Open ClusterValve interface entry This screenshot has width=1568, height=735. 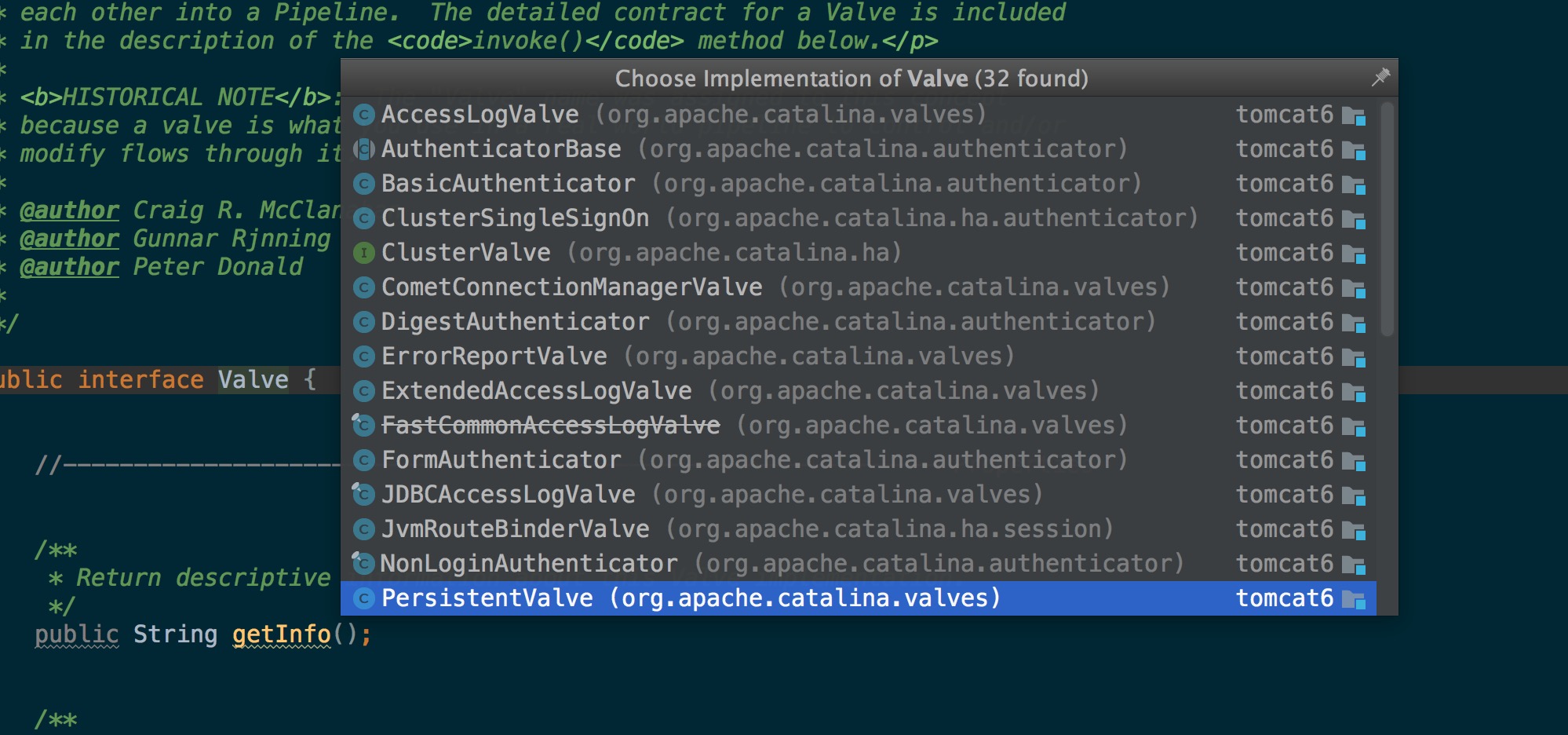click(859, 253)
